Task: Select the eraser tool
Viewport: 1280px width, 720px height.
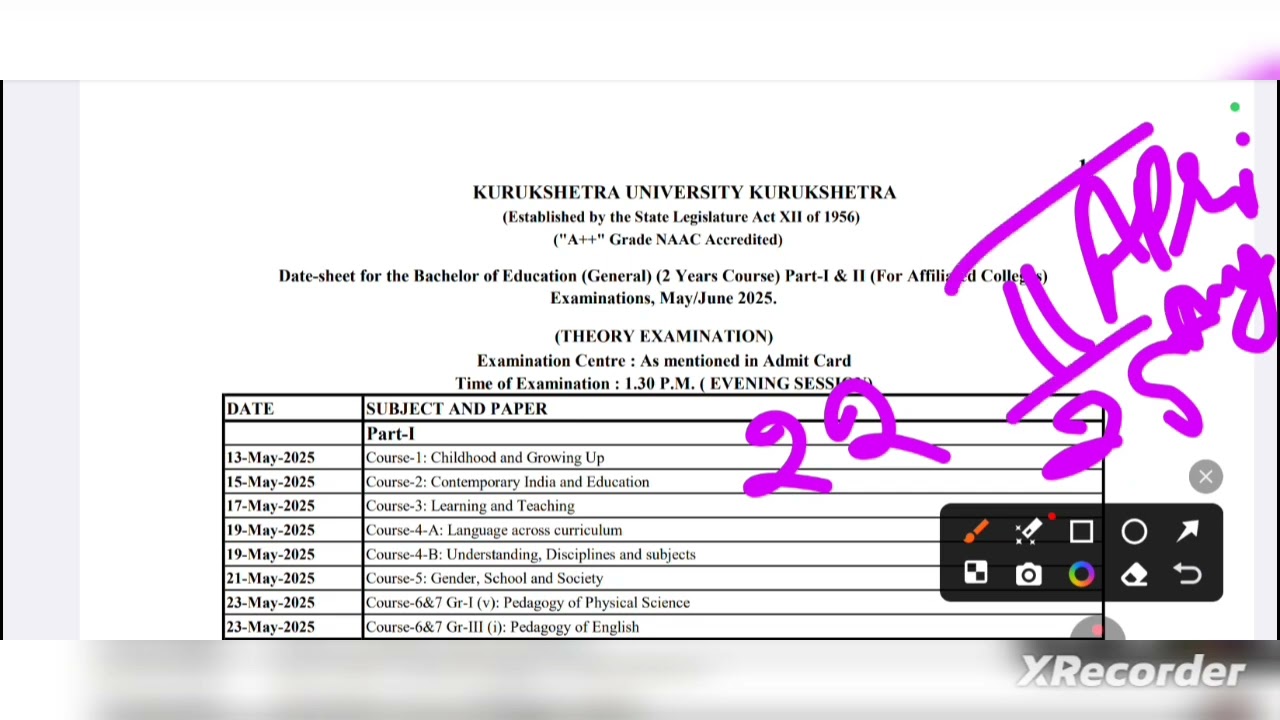Action: click(x=1134, y=575)
